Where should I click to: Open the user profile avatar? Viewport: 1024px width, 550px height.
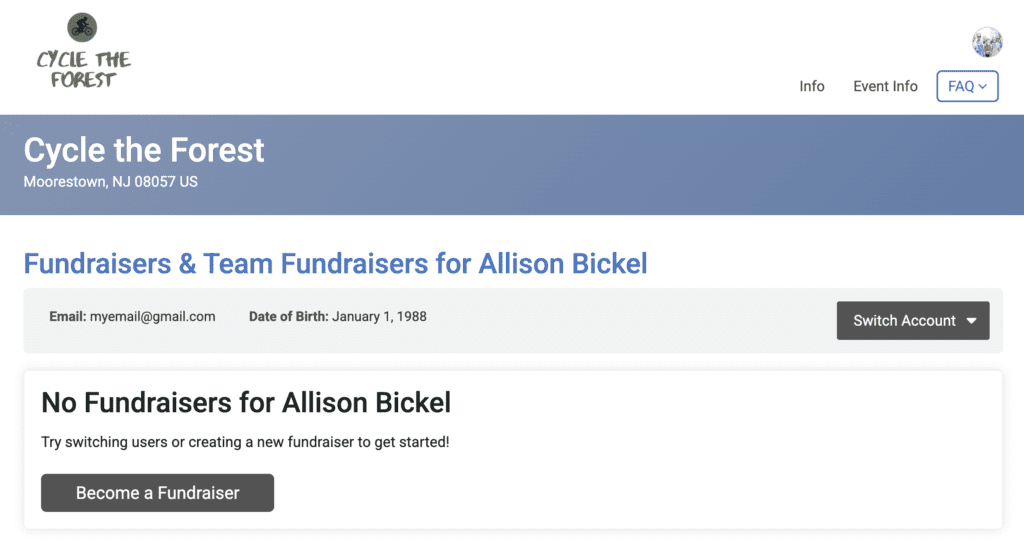coord(987,42)
